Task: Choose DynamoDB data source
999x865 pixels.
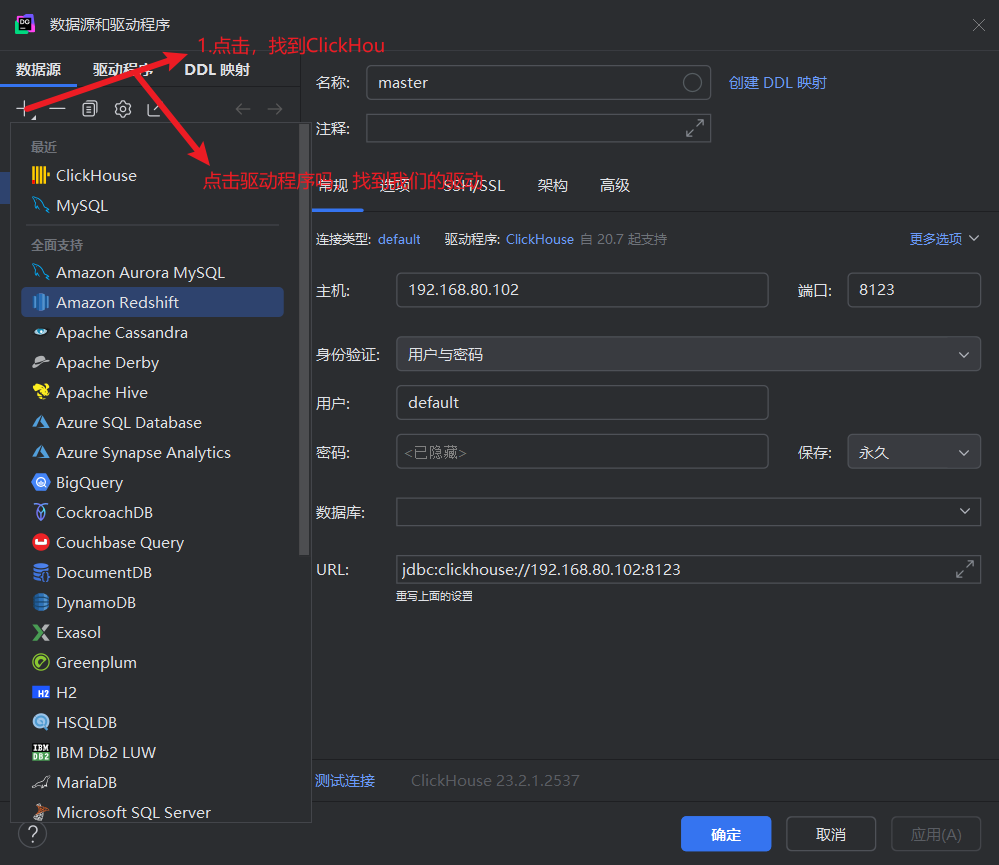Action: [x=152, y=602]
